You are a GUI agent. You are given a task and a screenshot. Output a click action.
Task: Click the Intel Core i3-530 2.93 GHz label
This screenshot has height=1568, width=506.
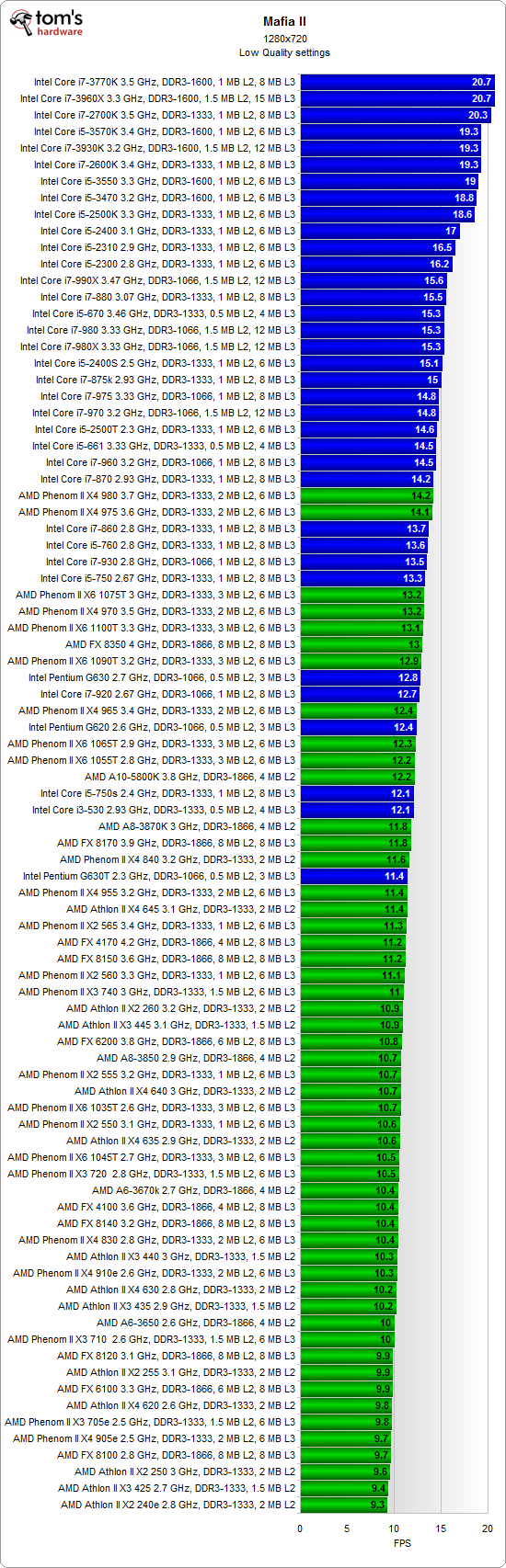point(164,810)
